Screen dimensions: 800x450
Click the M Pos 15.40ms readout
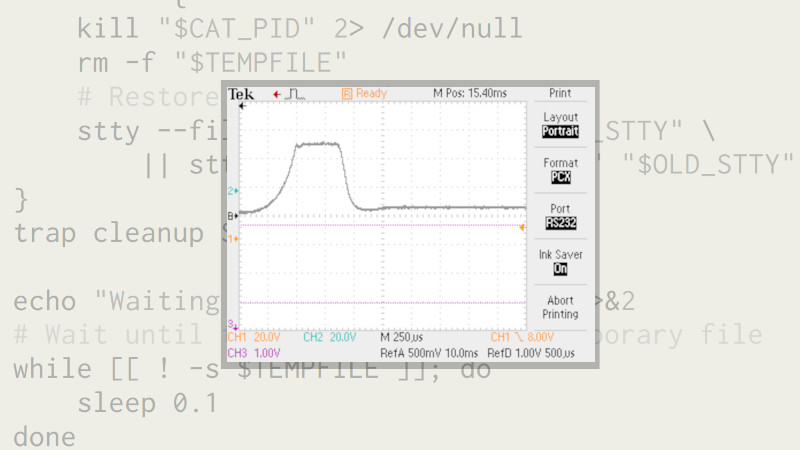pyautogui.click(x=469, y=94)
